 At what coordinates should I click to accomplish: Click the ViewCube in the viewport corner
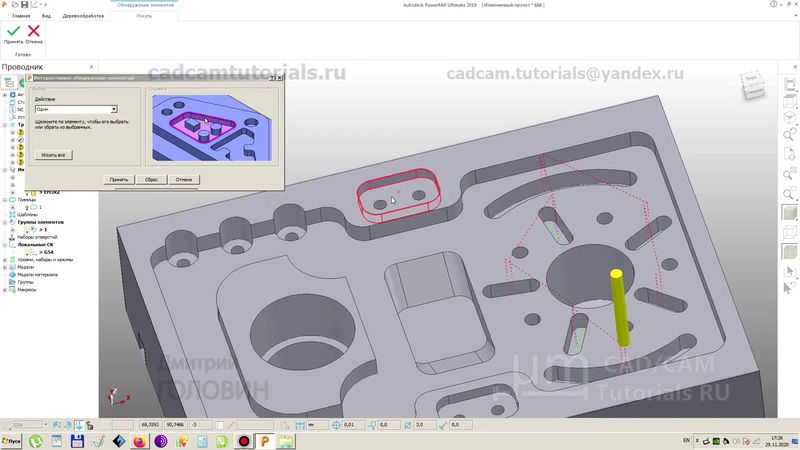[x=749, y=88]
